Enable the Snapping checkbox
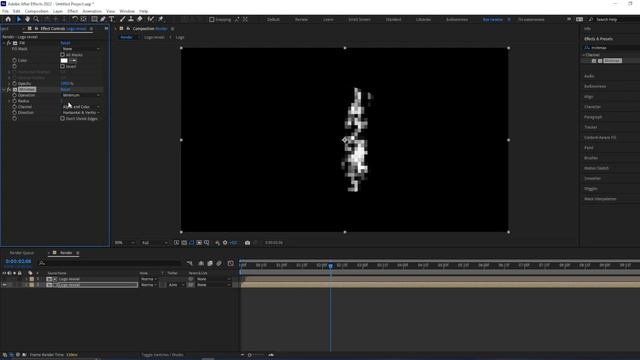 click(x=211, y=20)
